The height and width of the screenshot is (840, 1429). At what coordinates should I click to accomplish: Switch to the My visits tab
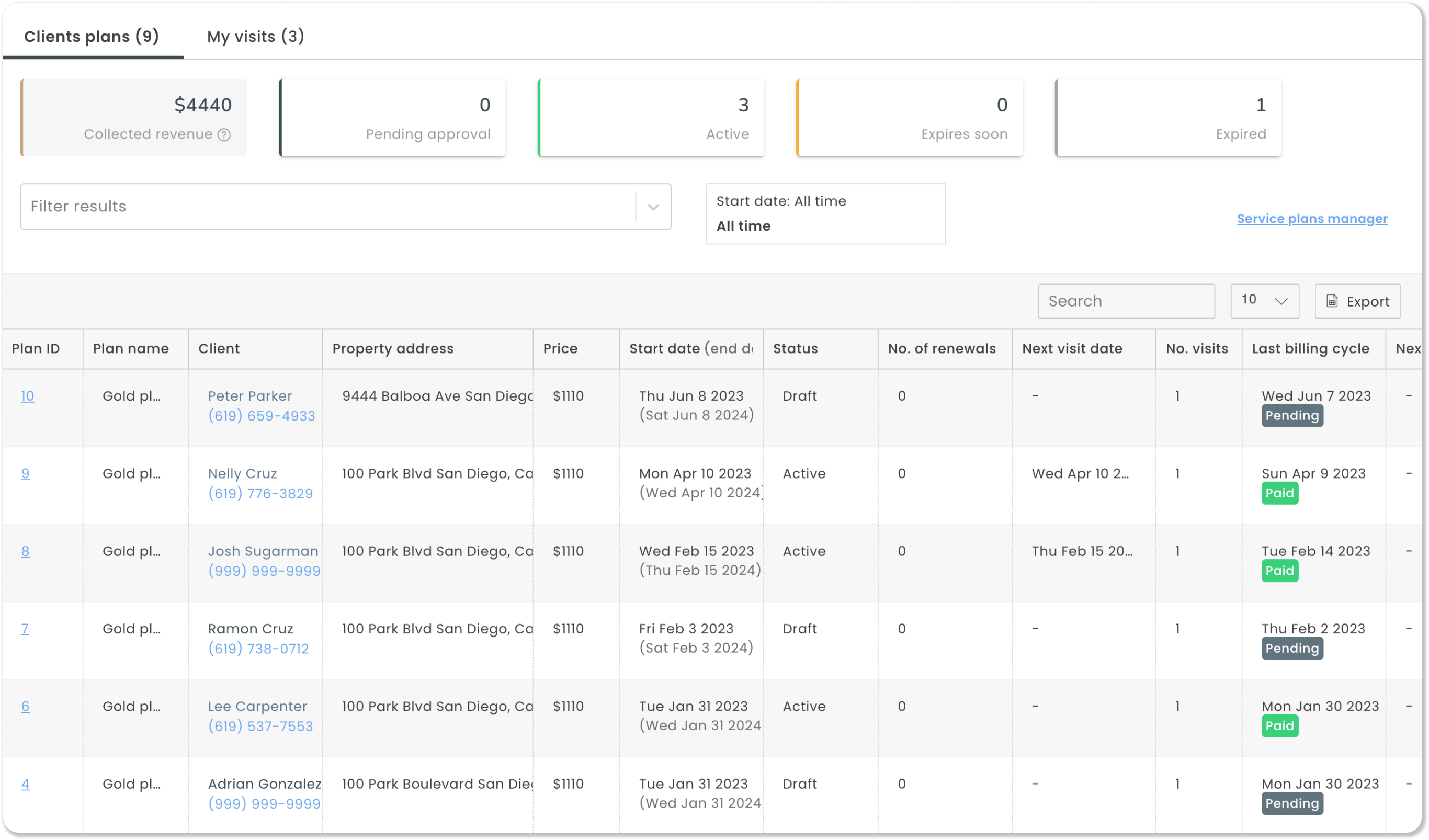coord(256,36)
